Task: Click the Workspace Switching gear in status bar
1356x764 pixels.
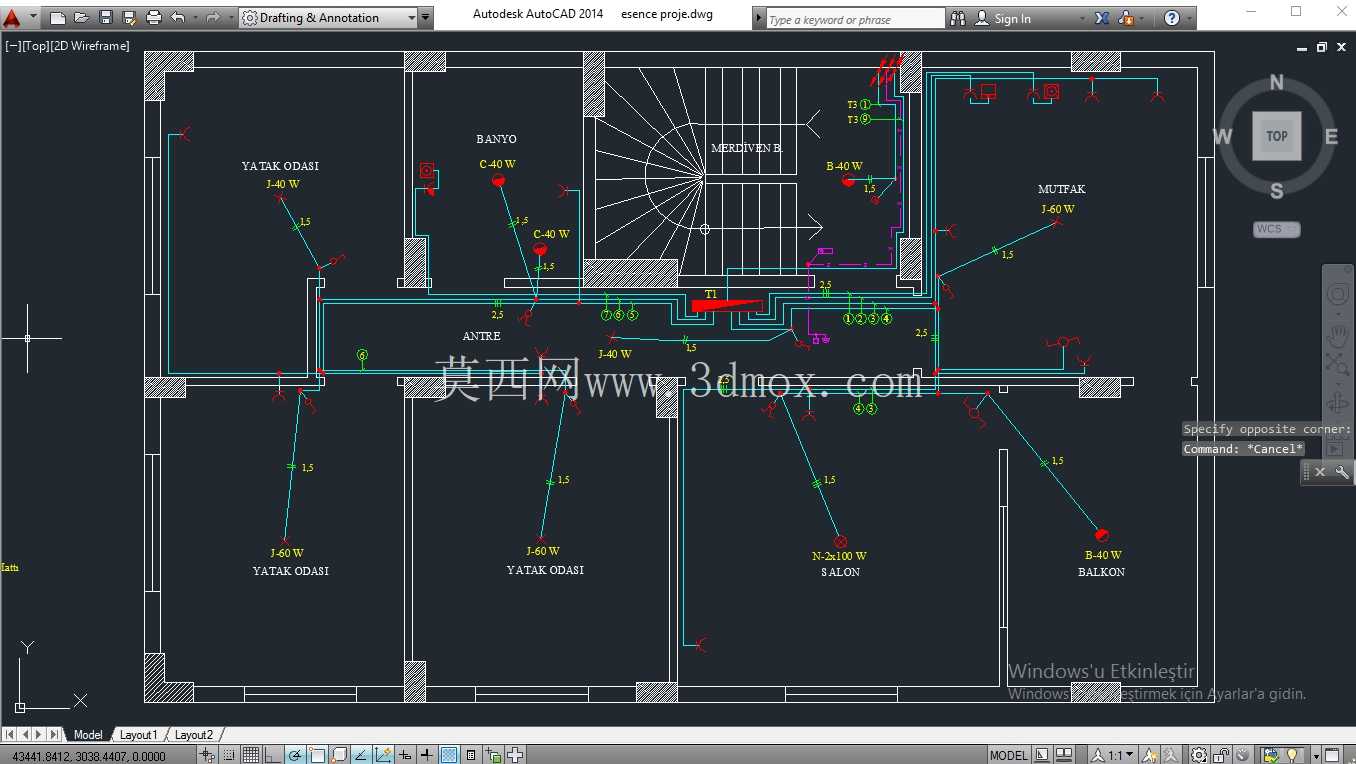Action: coord(1199,755)
